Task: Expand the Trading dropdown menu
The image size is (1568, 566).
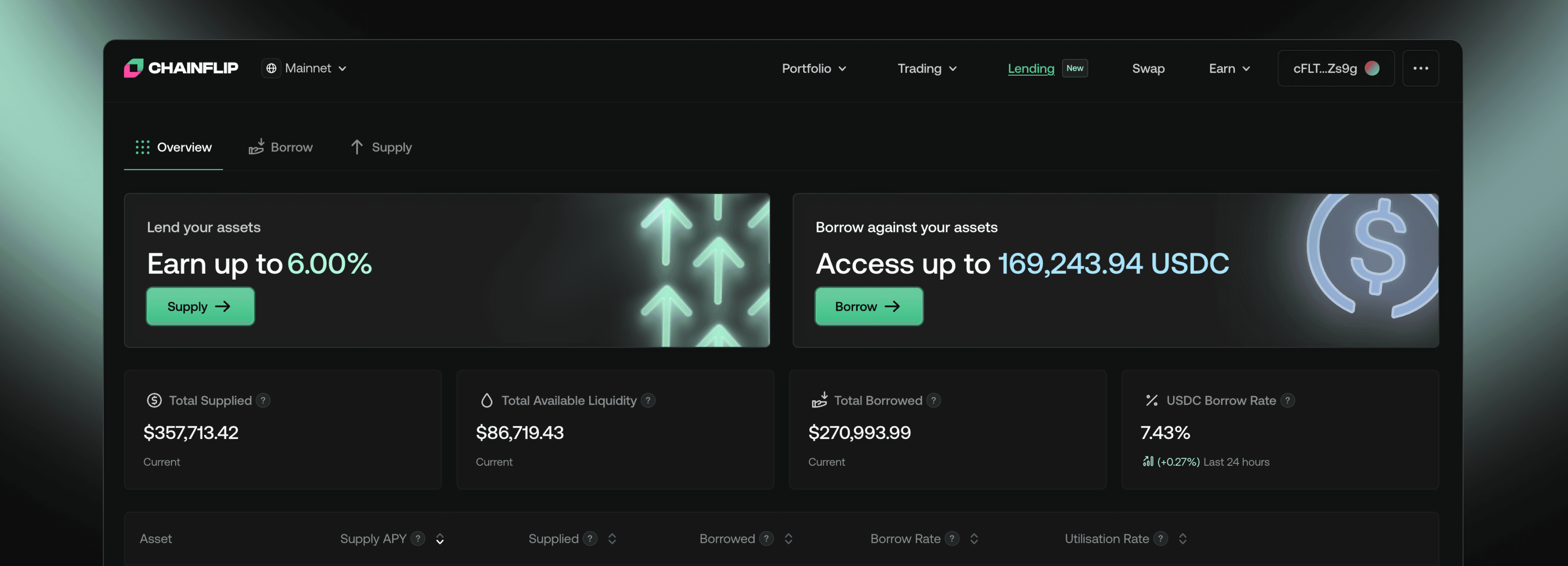Action: [x=927, y=69]
